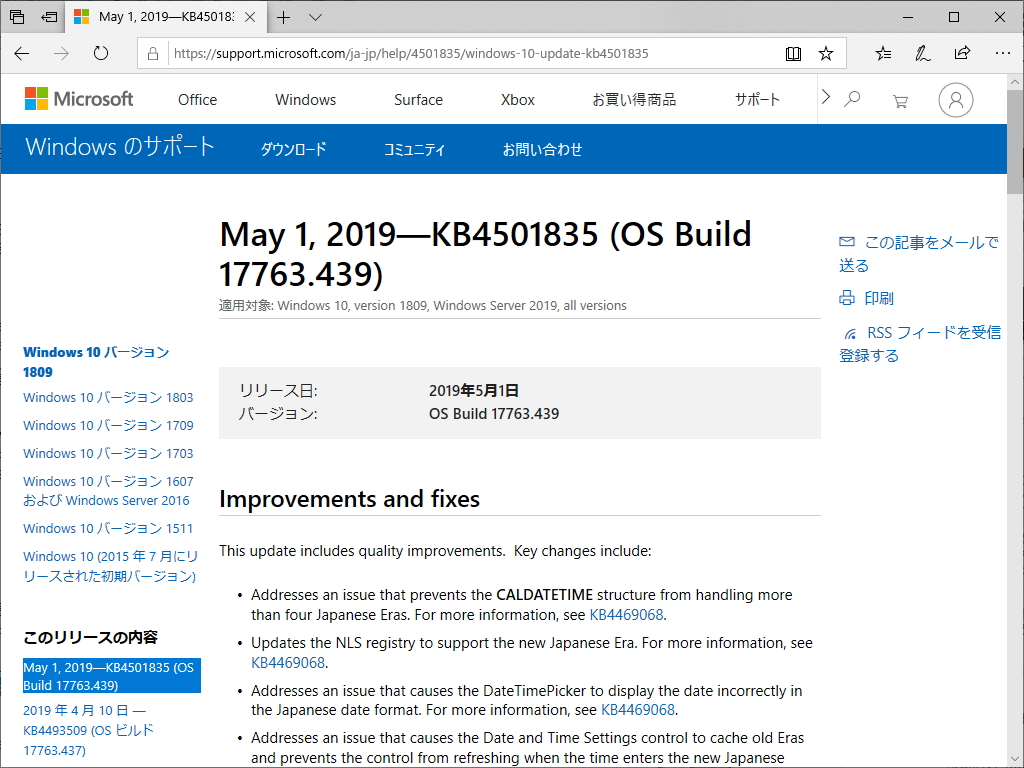Select May 1, 2019—KB4501835 sidebar entry
The height and width of the screenshot is (768, 1024).
112,676
